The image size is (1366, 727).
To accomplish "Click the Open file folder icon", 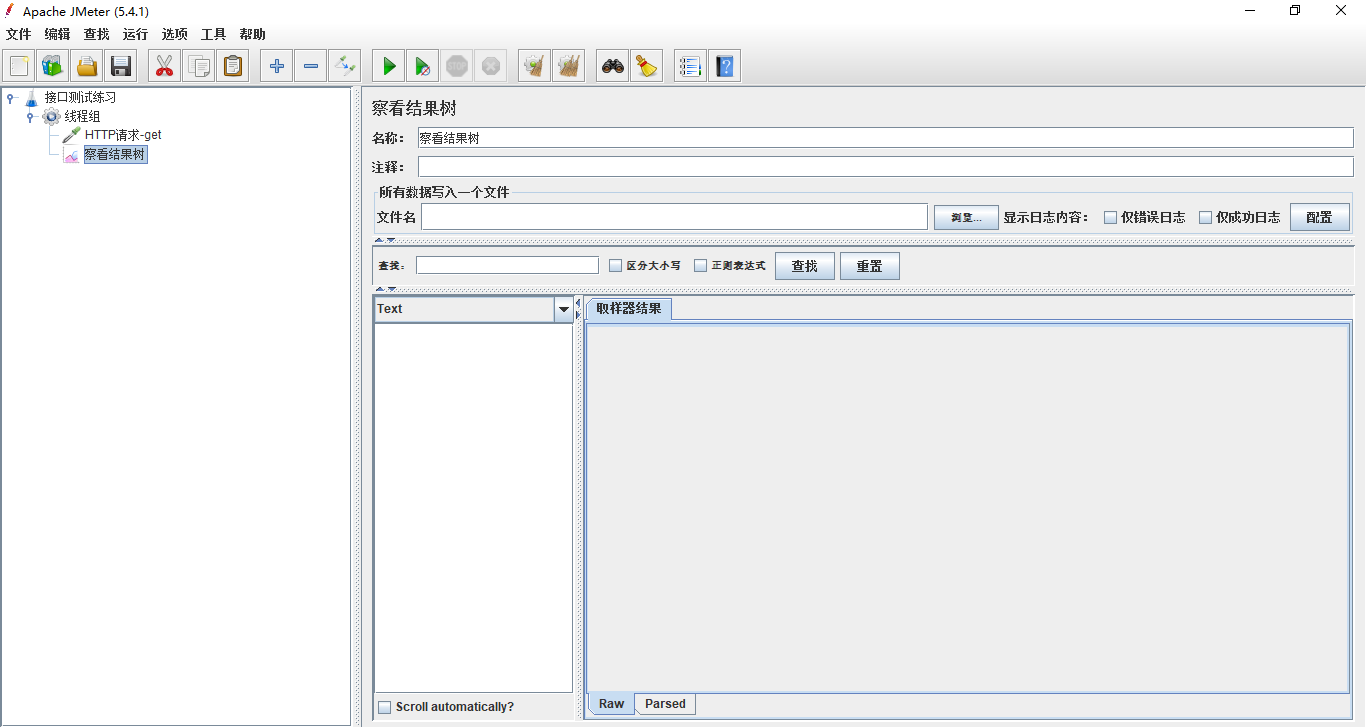I will (87, 66).
